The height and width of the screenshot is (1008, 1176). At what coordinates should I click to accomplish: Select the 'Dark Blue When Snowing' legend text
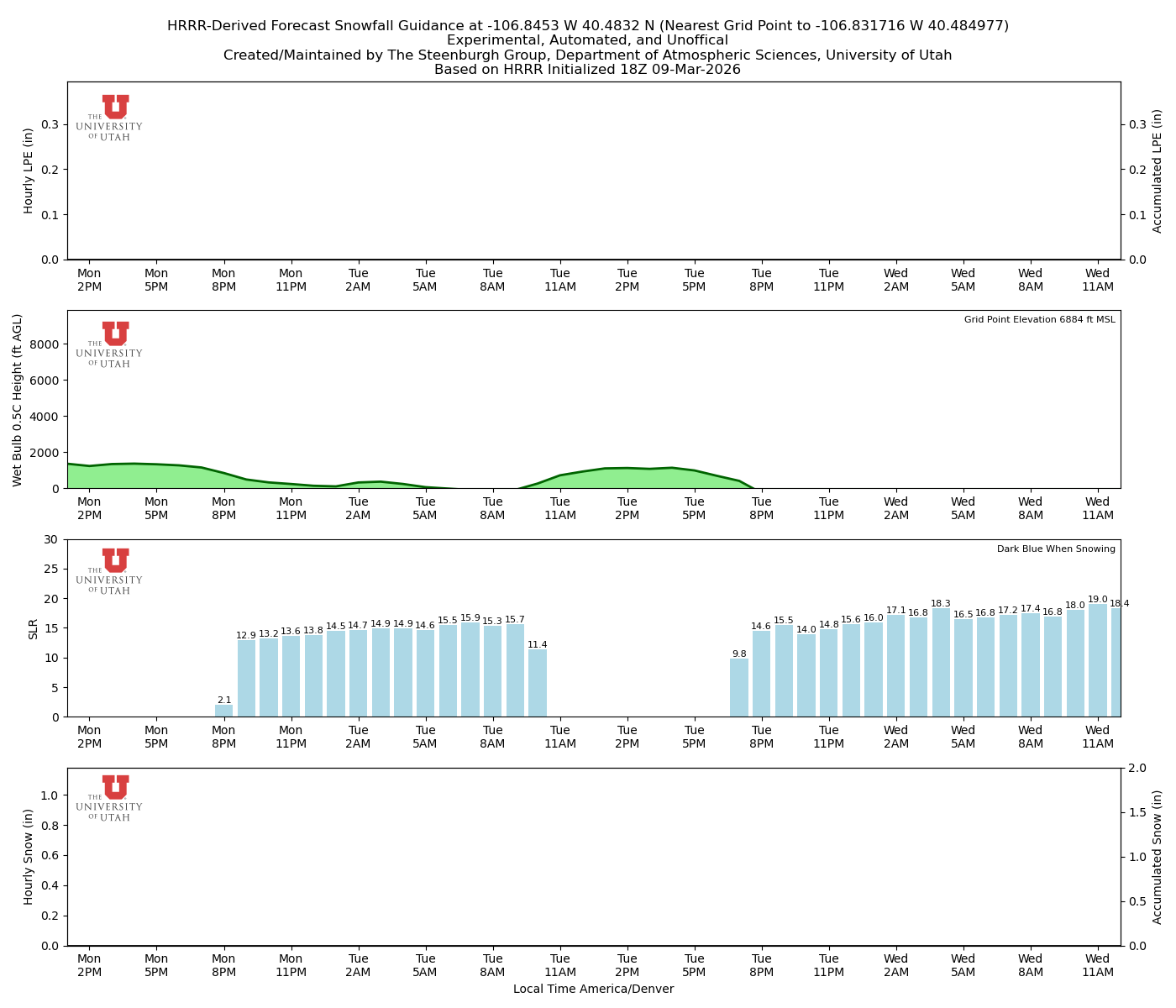(1056, 548)
